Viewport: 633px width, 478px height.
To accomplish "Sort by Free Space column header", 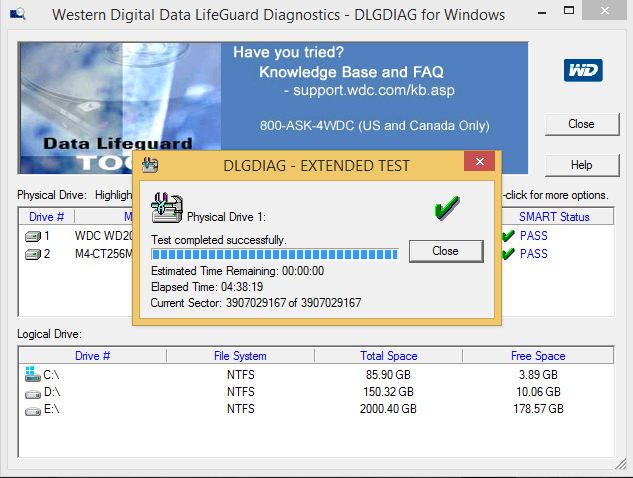I will click(538, 356).
